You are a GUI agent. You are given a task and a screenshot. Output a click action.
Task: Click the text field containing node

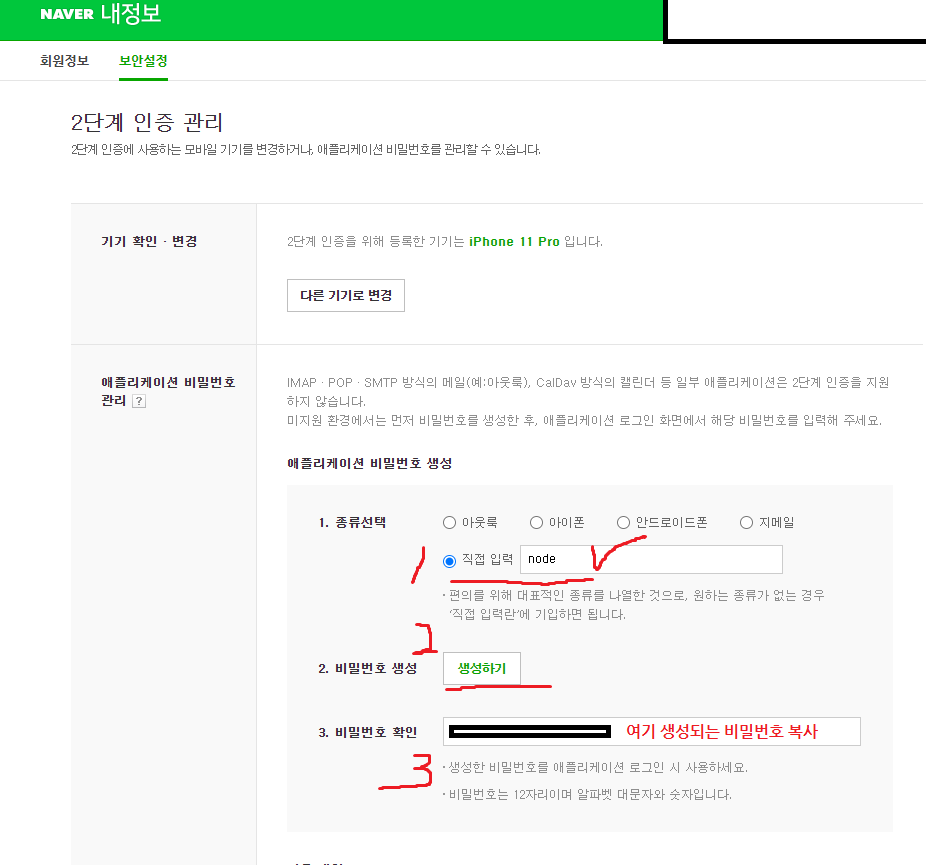pyautogui.click(x=651, y=559)
